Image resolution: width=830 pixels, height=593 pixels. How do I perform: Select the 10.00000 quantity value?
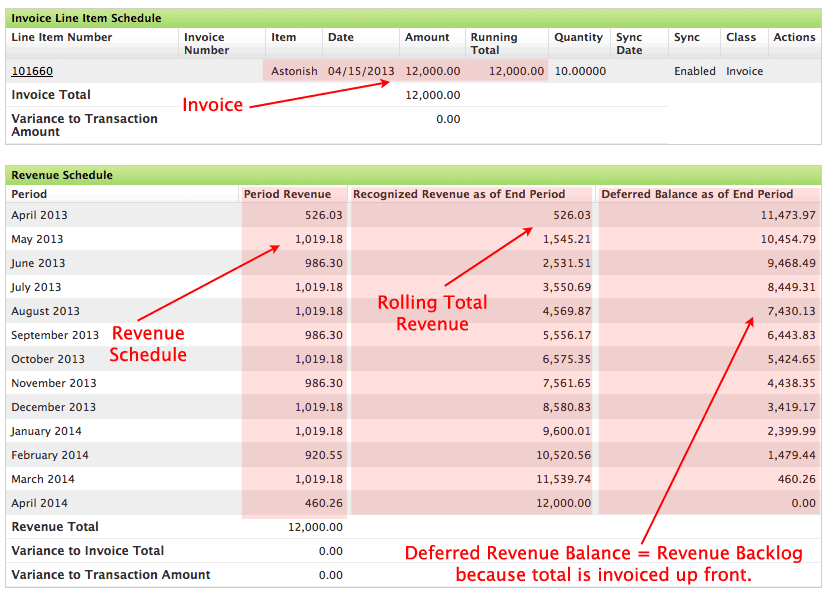click(580, 71)
